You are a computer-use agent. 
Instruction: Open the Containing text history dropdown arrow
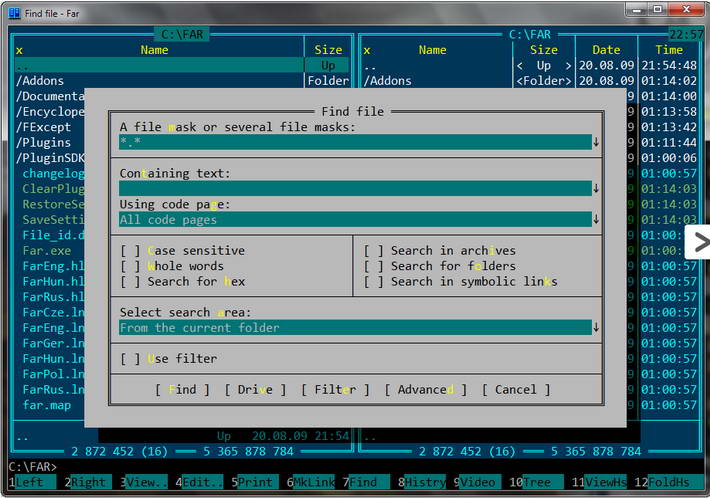(596, 188)
